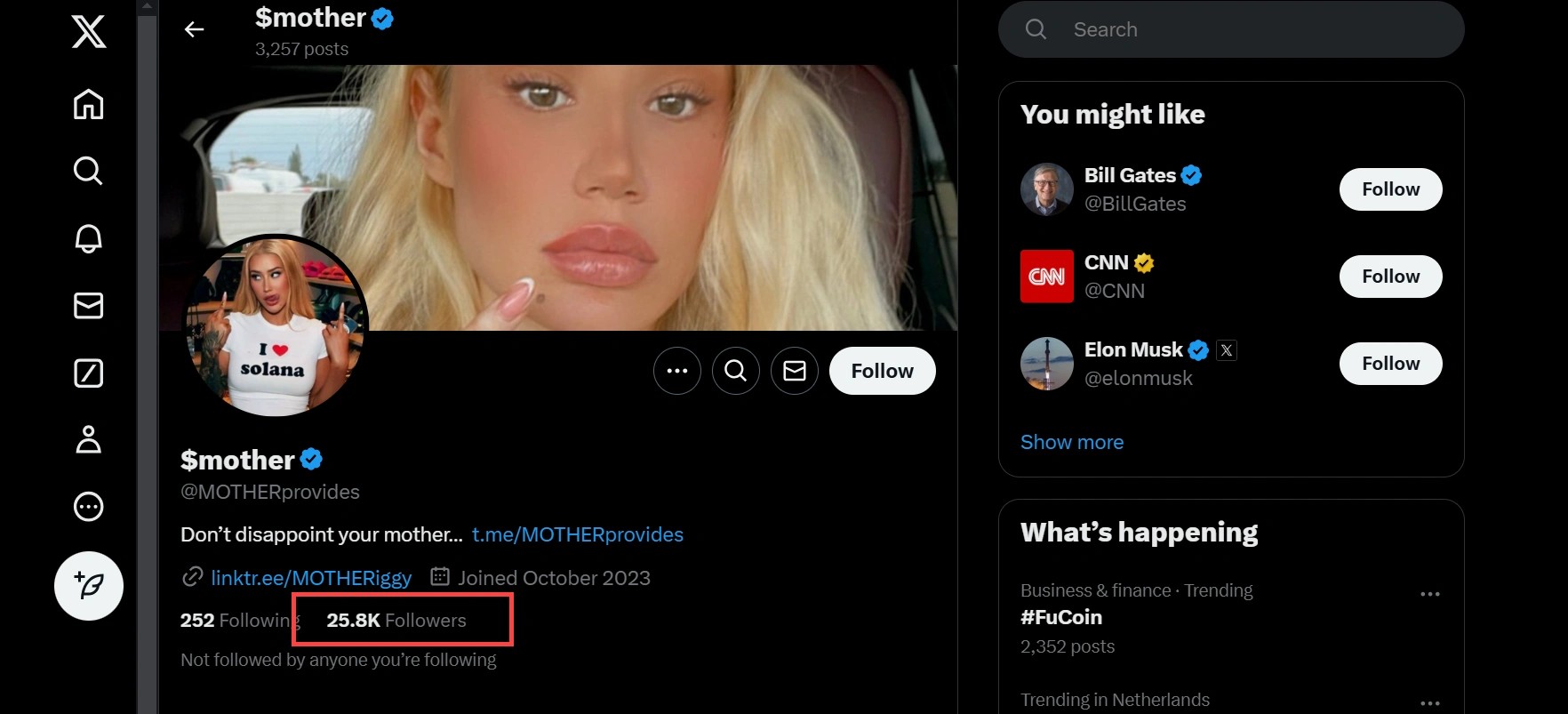Follow the $mother account

[882, 371]
